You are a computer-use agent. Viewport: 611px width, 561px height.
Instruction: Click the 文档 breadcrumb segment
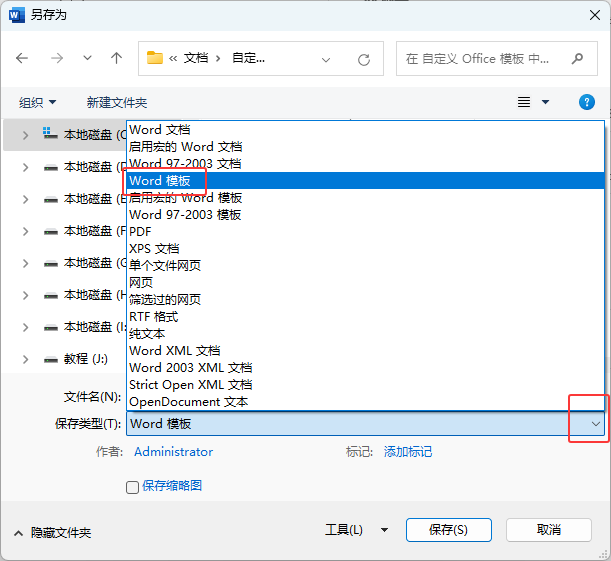point(196,58)
